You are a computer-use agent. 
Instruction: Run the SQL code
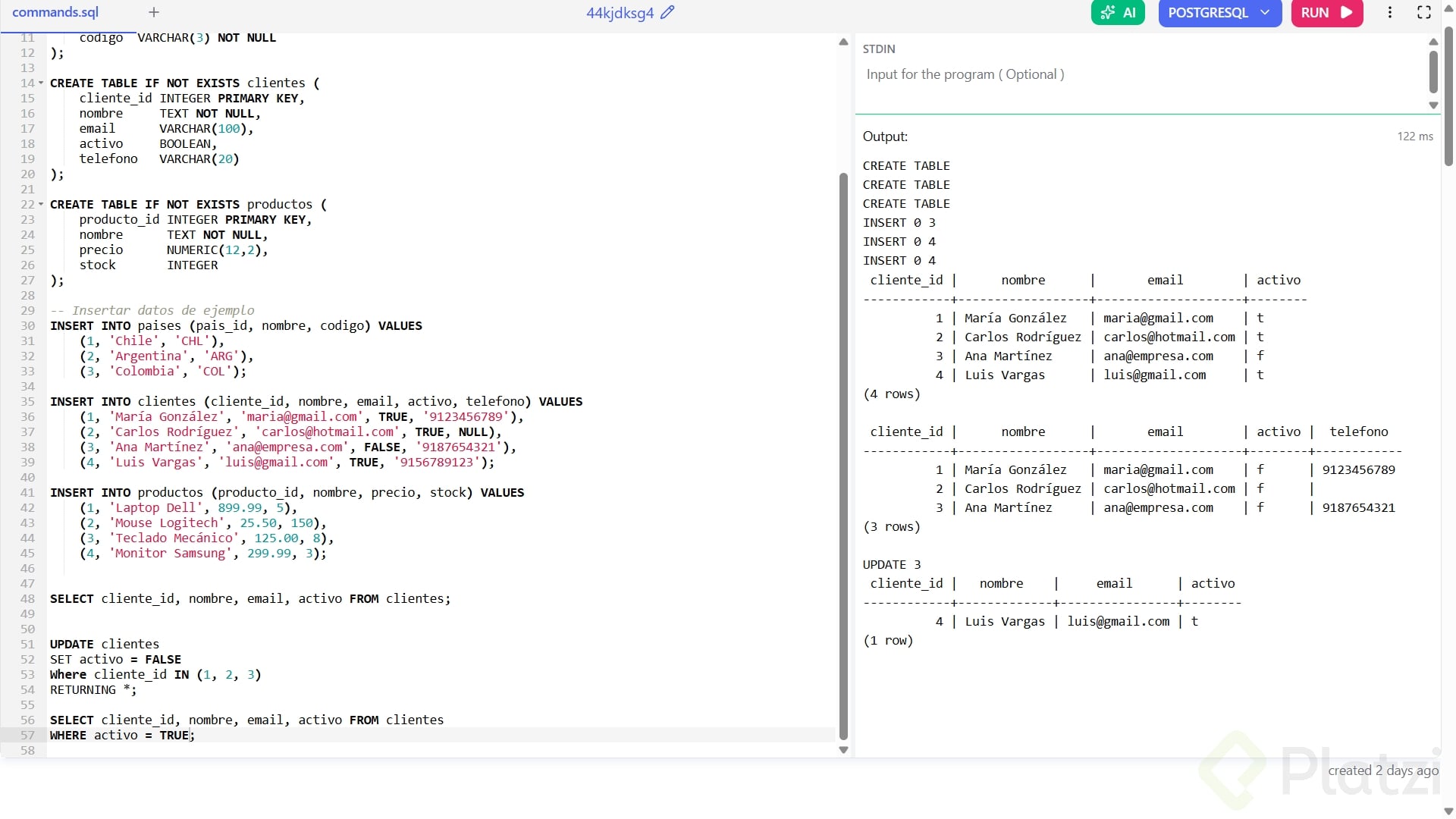pos(1326,13)
